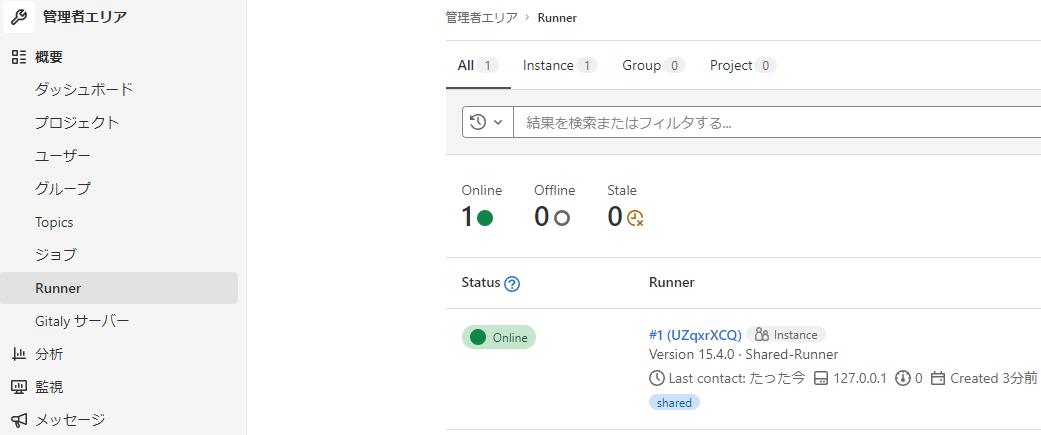Open the search history clock icon
Image resolution: width=1041 pixels, height=435 pixels.
point(478,122)
